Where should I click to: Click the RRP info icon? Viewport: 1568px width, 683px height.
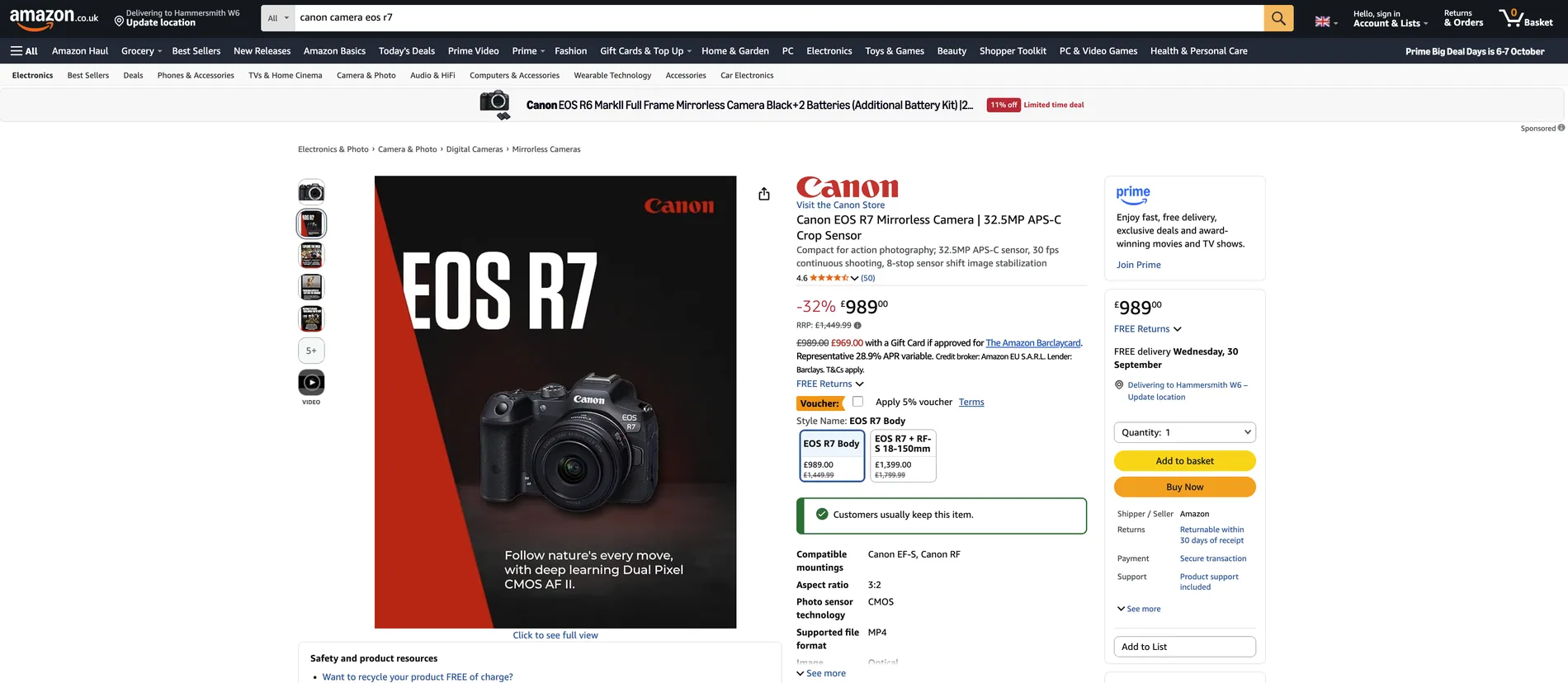pyautogui.click(x=857, y=325)
